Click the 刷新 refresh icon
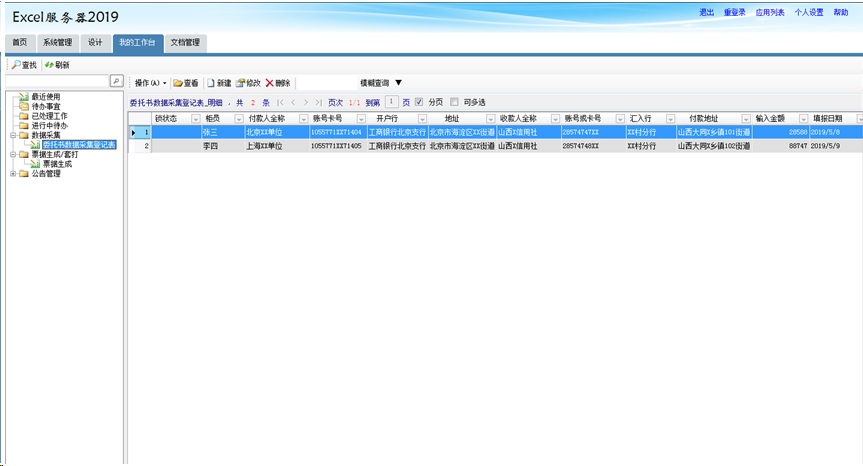The image size is (863, 466). (49, 65)
